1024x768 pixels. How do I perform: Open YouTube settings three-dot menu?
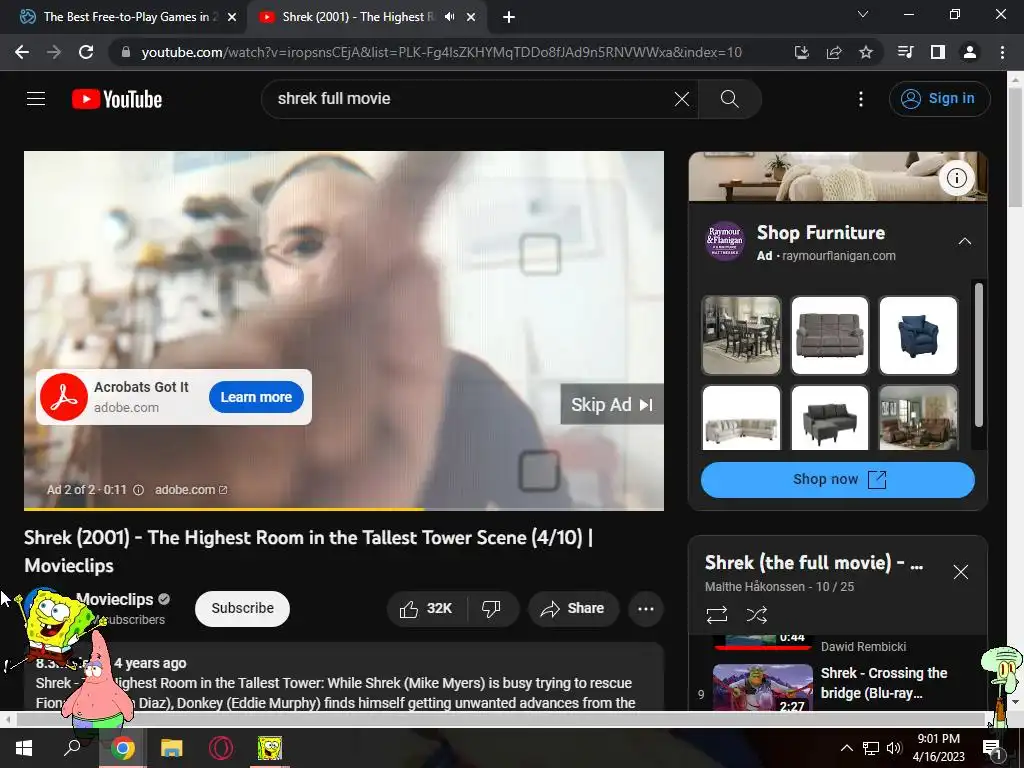(861, 99)
